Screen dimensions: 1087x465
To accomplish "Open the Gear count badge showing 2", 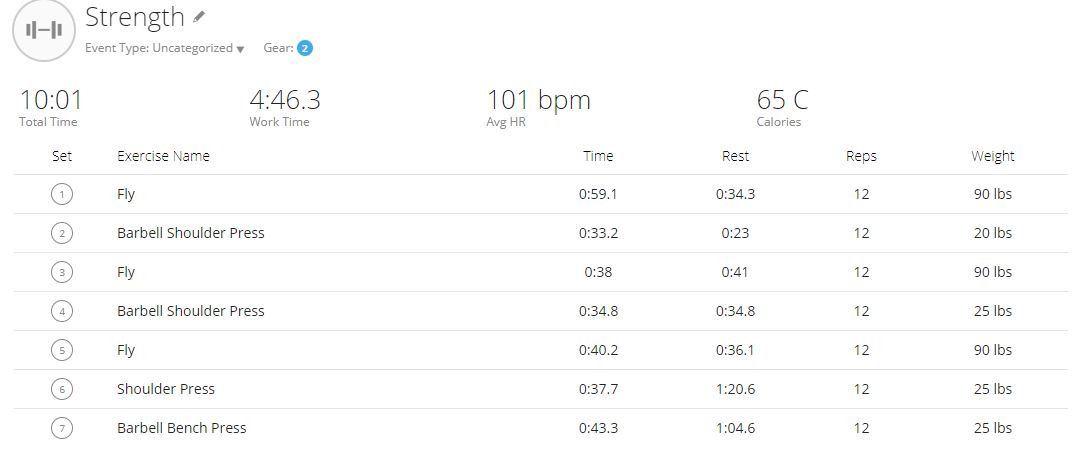I will [305, 49].
